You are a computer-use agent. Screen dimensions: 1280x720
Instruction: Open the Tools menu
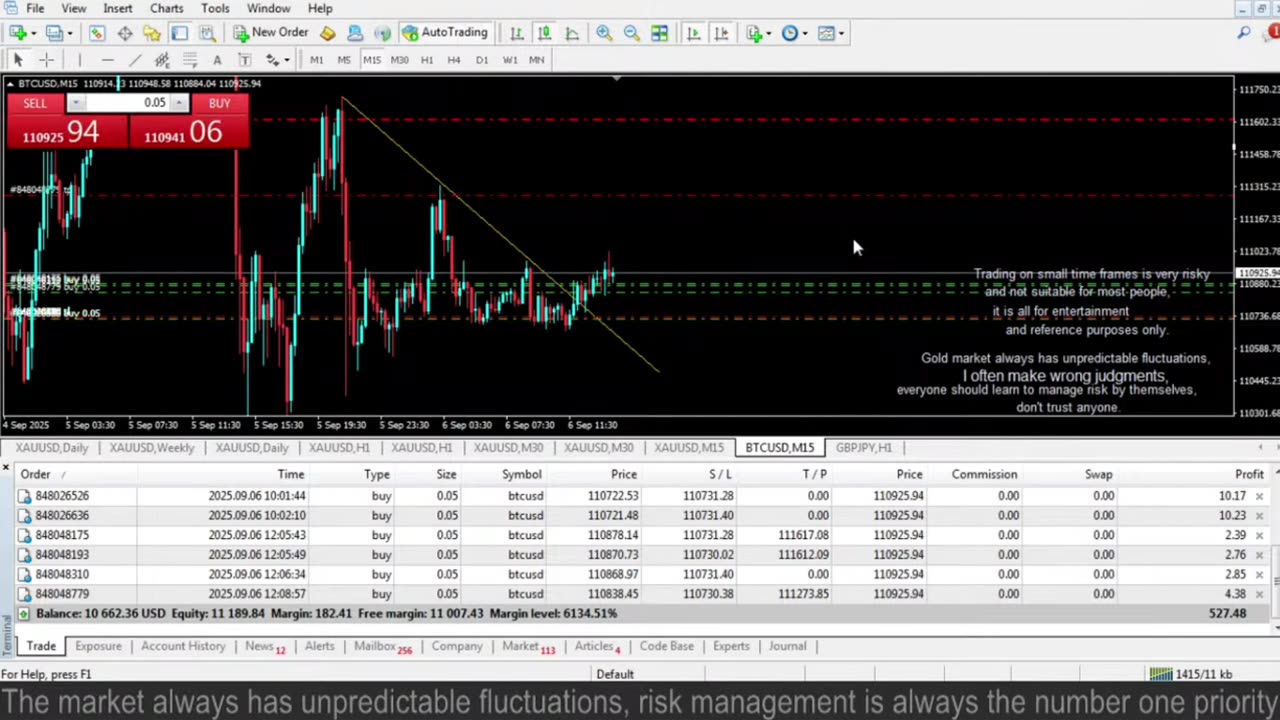215,8
